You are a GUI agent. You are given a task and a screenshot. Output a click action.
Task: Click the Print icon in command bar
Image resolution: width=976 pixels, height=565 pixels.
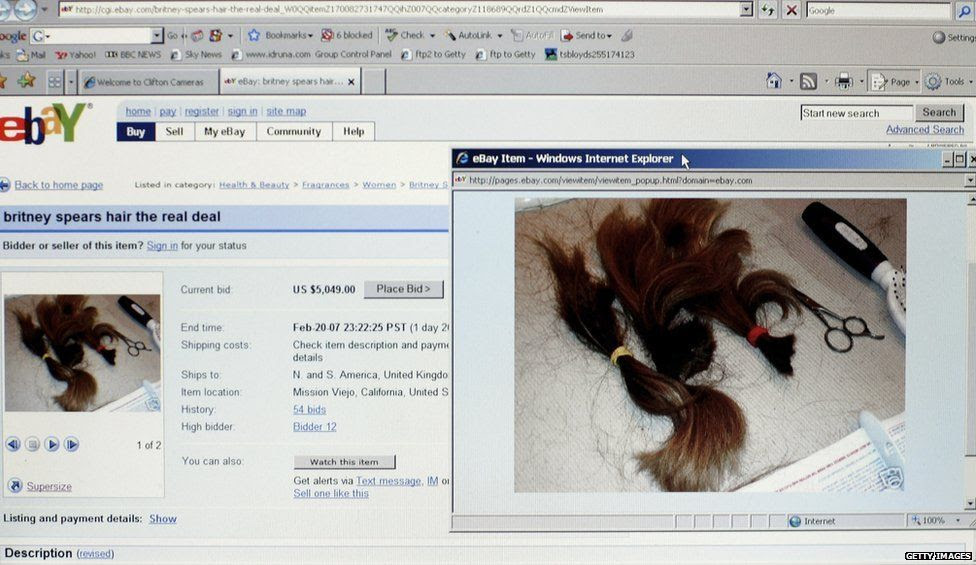843,82
